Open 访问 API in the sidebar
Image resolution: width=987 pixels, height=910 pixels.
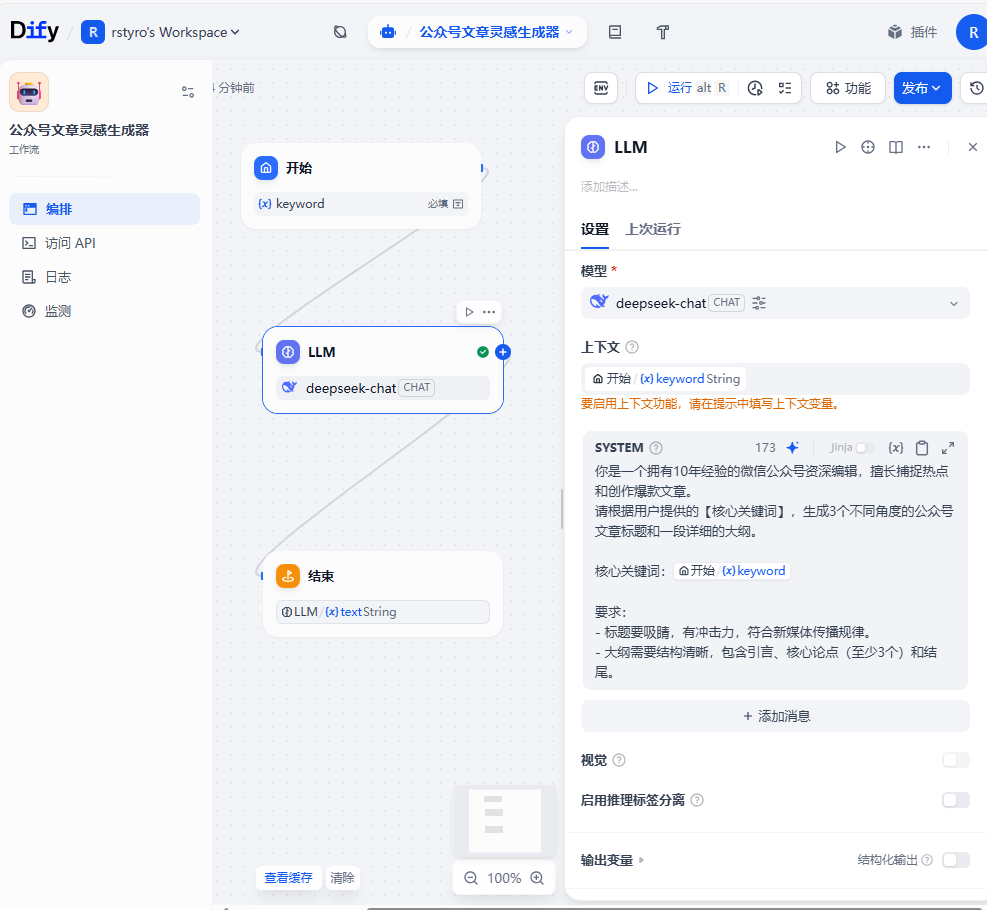(70, 243)
